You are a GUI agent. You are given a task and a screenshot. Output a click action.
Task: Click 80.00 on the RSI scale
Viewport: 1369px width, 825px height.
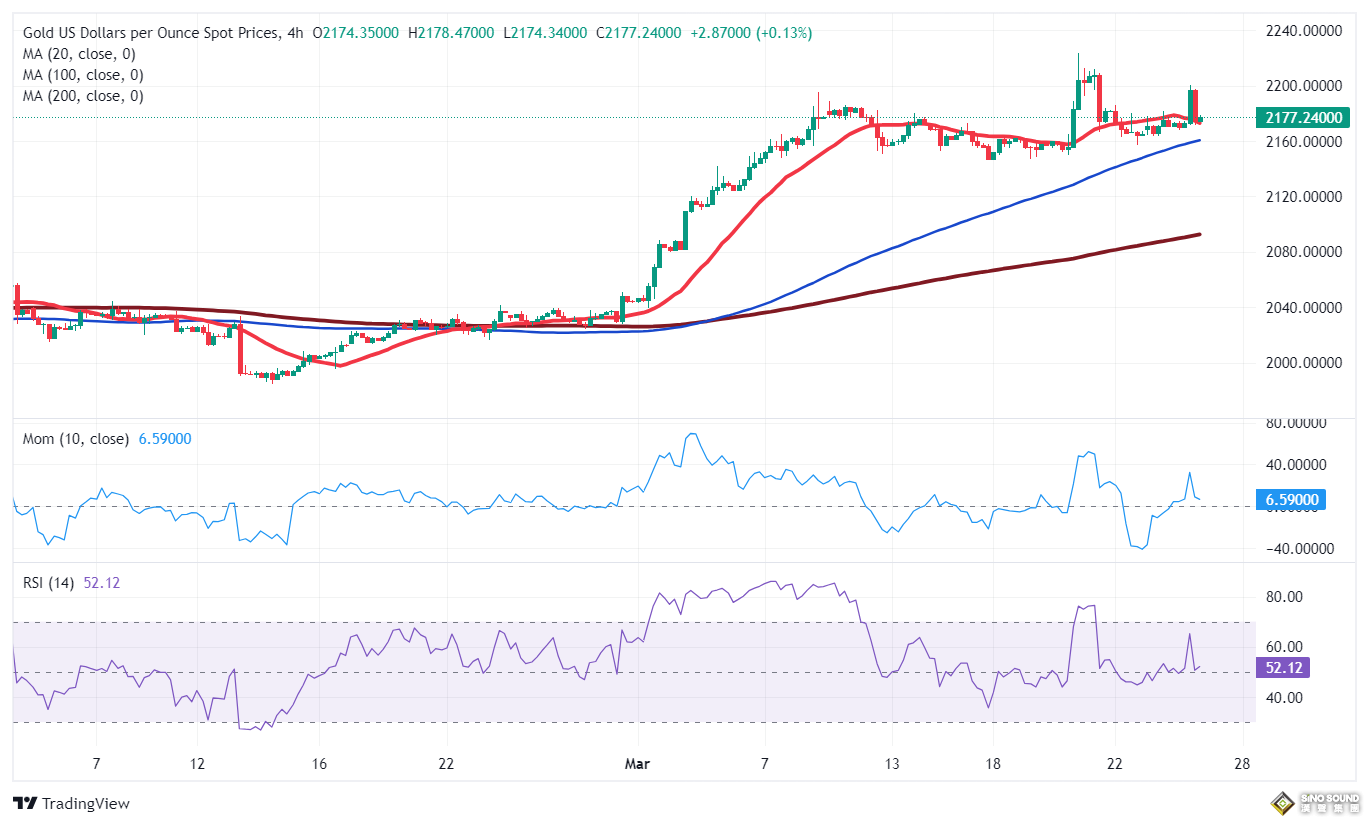1283,596
